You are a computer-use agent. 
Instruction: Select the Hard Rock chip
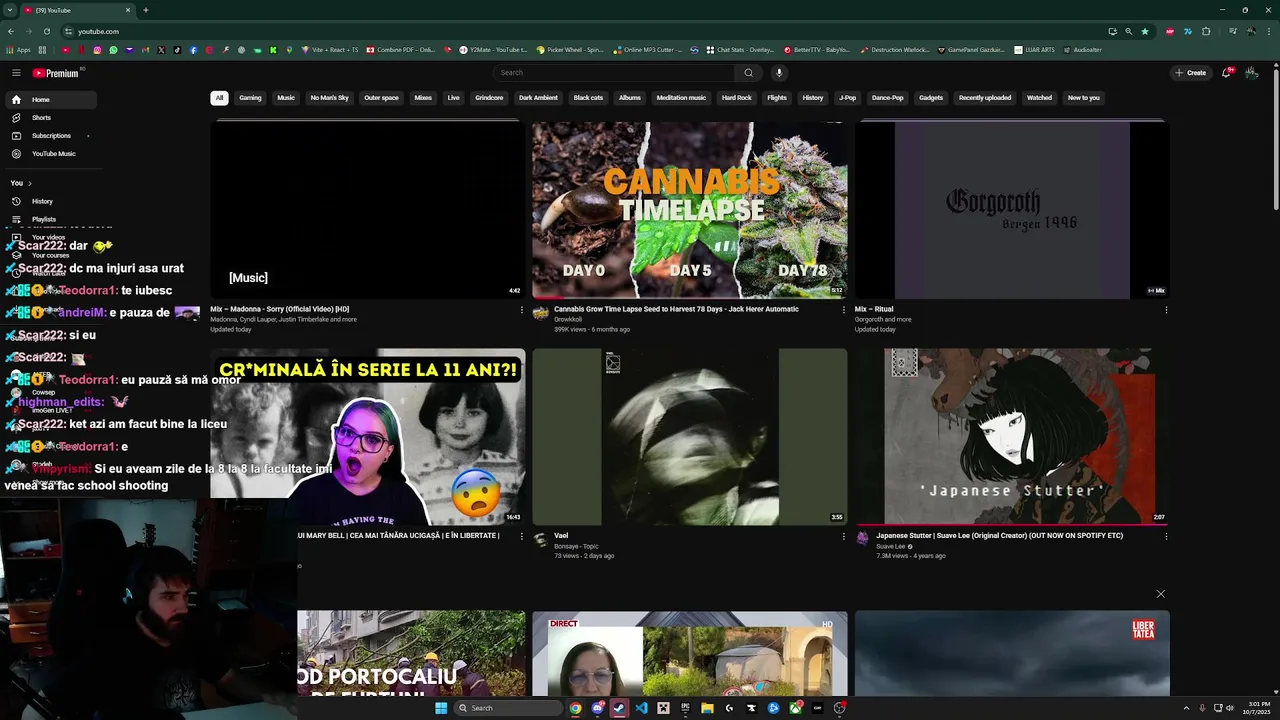737,98
